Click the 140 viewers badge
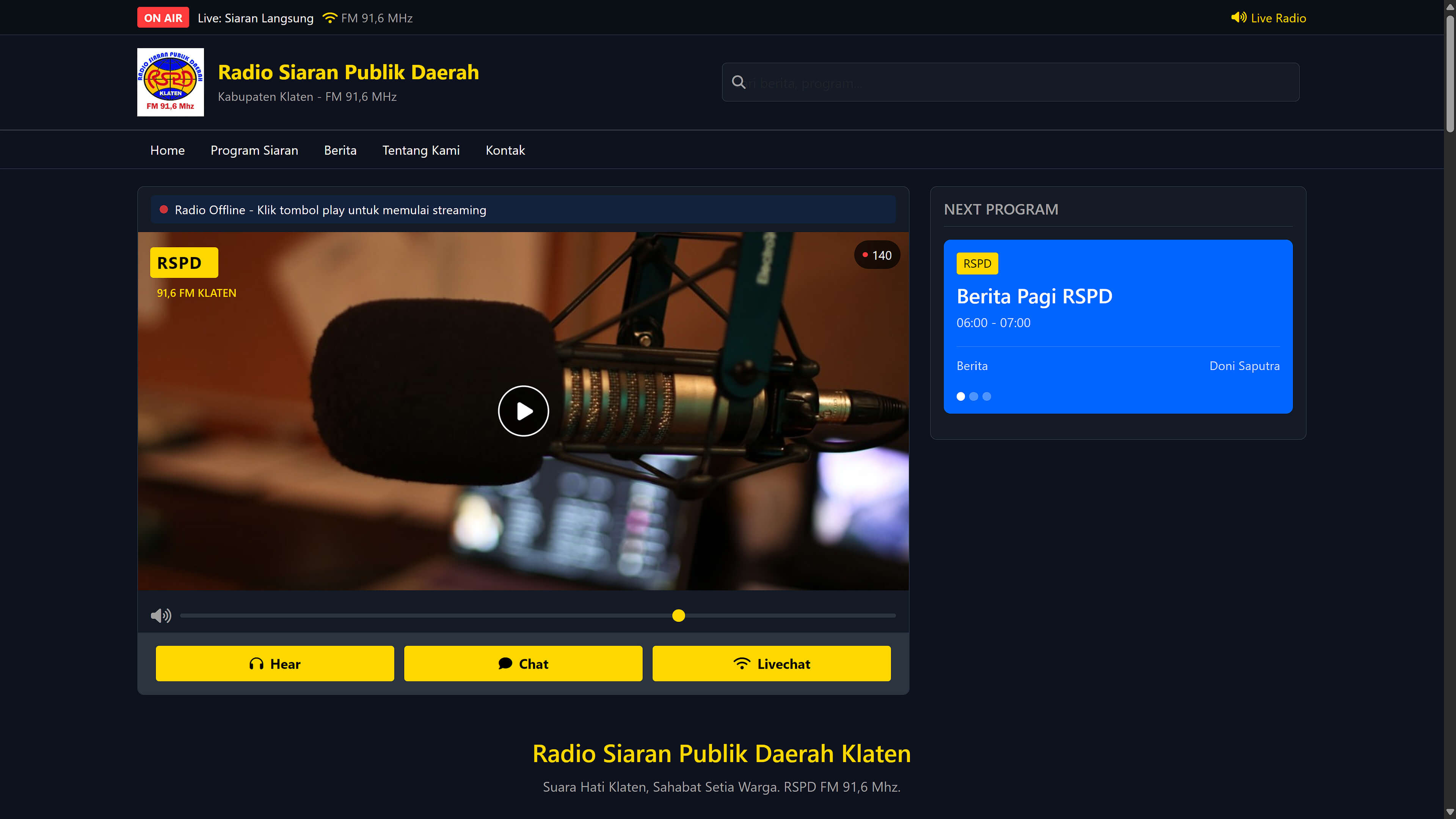The image size is (1456, 819). pos(877,254)
